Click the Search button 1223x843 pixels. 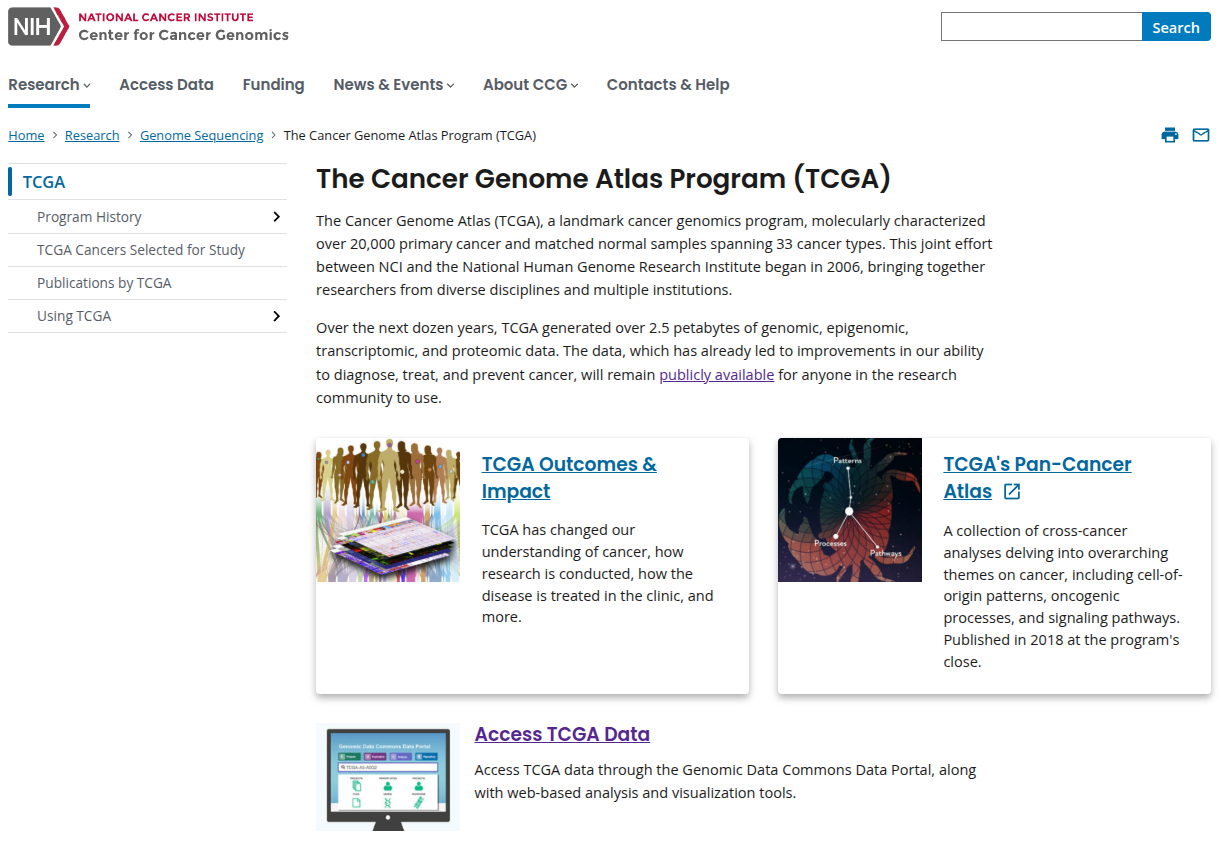pos(1176,27)
